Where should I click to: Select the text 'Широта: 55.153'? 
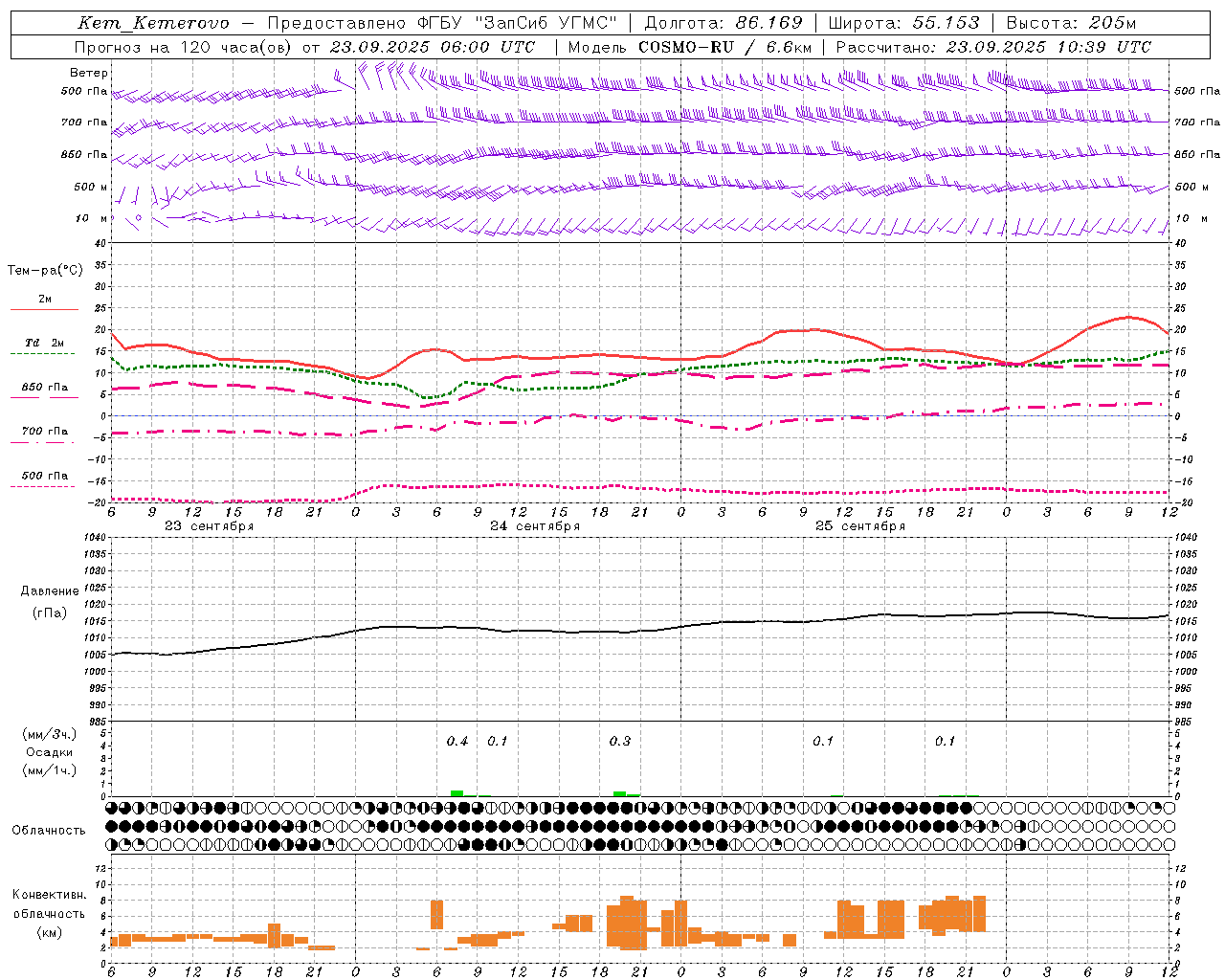pyautogui.click(x=904, y=23)
